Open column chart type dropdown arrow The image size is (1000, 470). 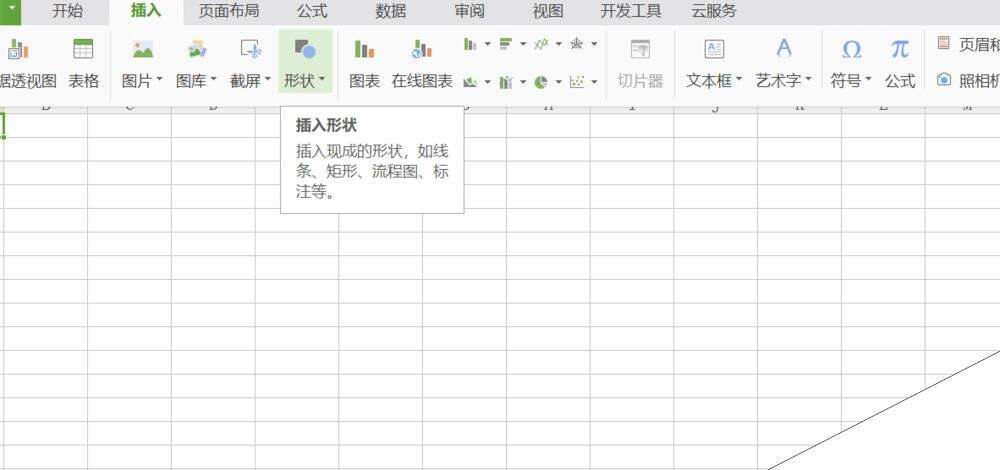[x=488, y=44]
